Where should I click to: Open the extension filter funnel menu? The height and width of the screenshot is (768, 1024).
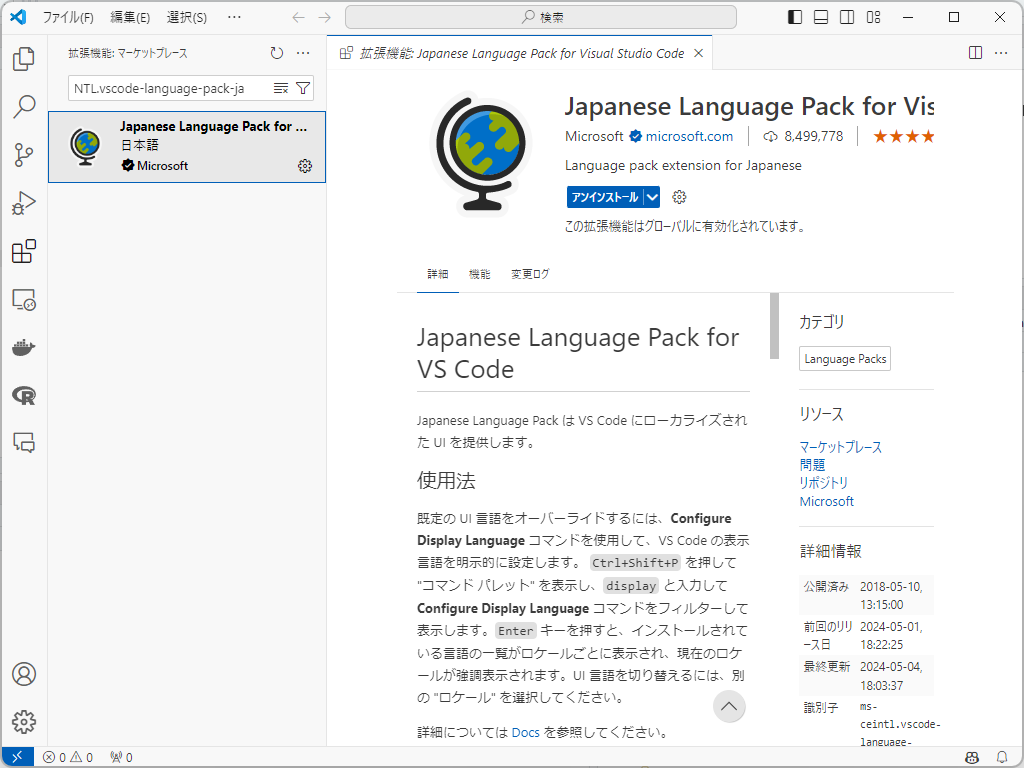(x=304, y=88)
